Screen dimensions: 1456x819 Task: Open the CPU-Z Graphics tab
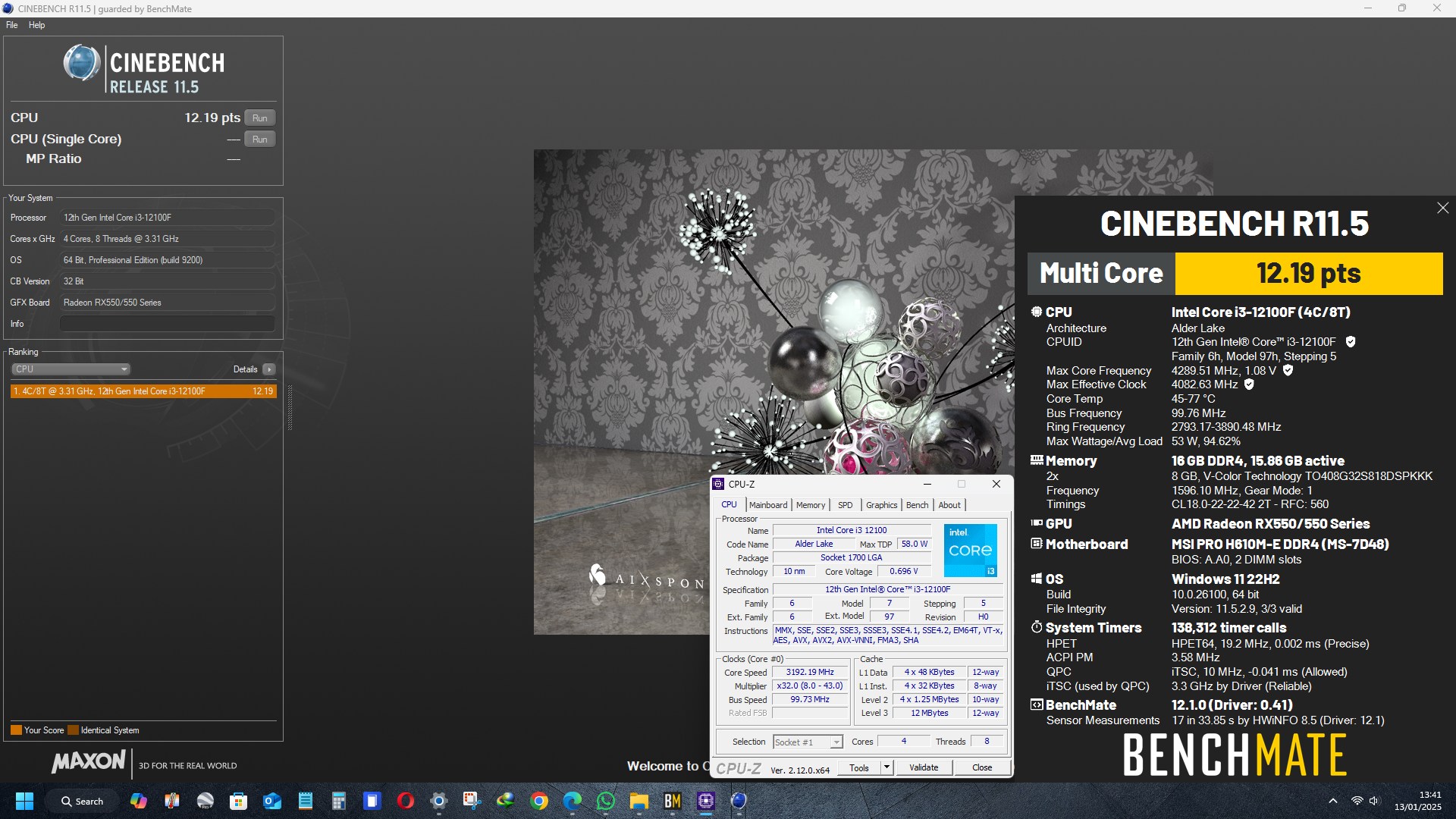pos(882,505)
